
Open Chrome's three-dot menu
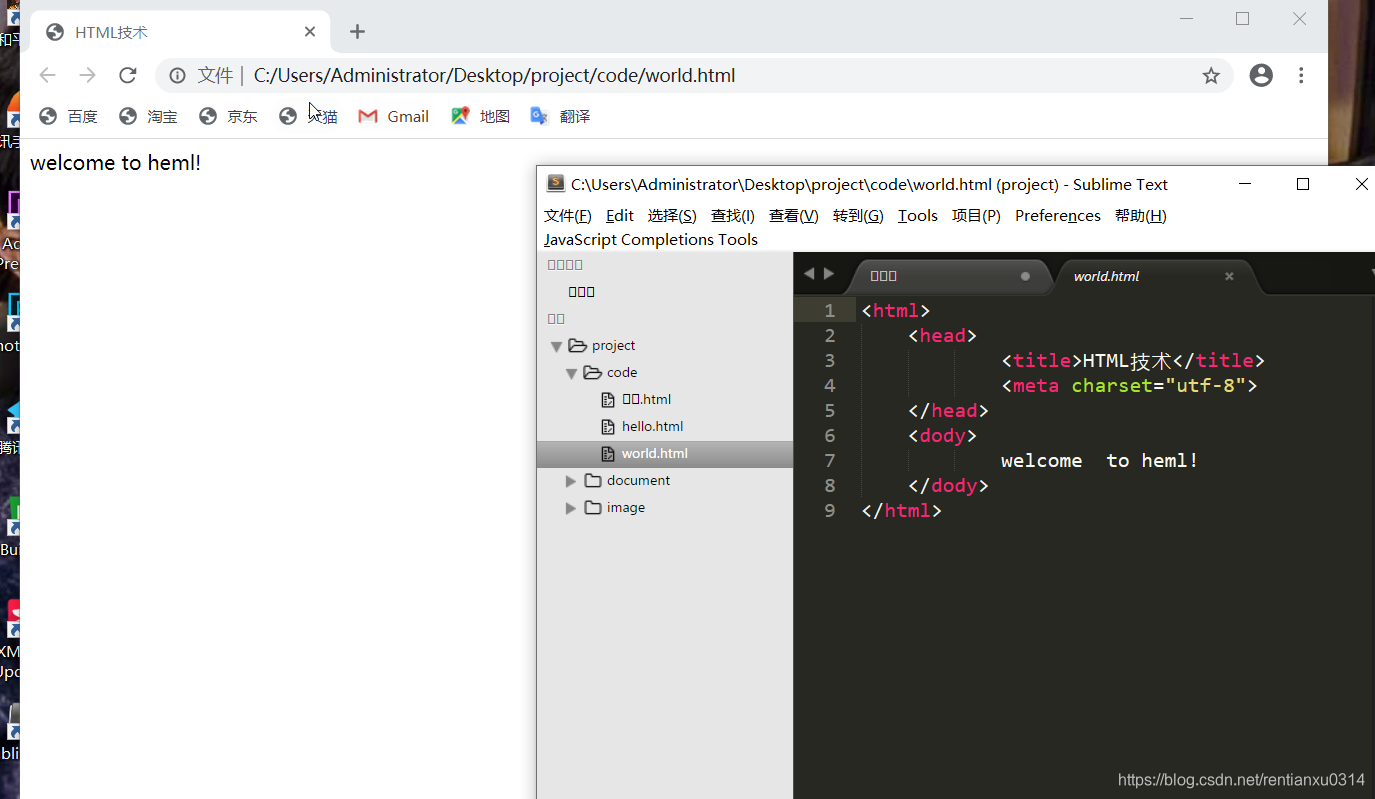pyautogui.click(x=1301, y=75)
